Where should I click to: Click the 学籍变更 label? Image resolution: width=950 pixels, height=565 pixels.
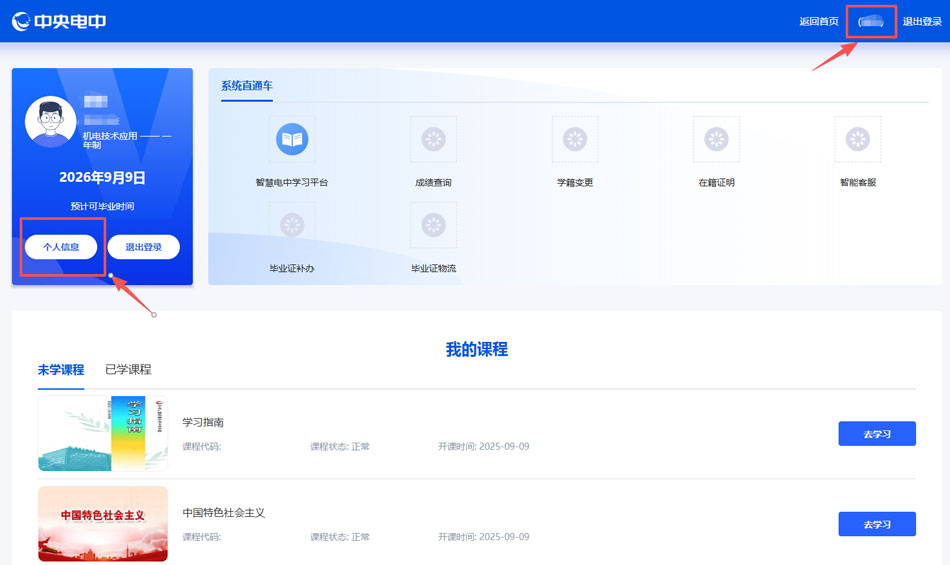click(x=575, y=182)
